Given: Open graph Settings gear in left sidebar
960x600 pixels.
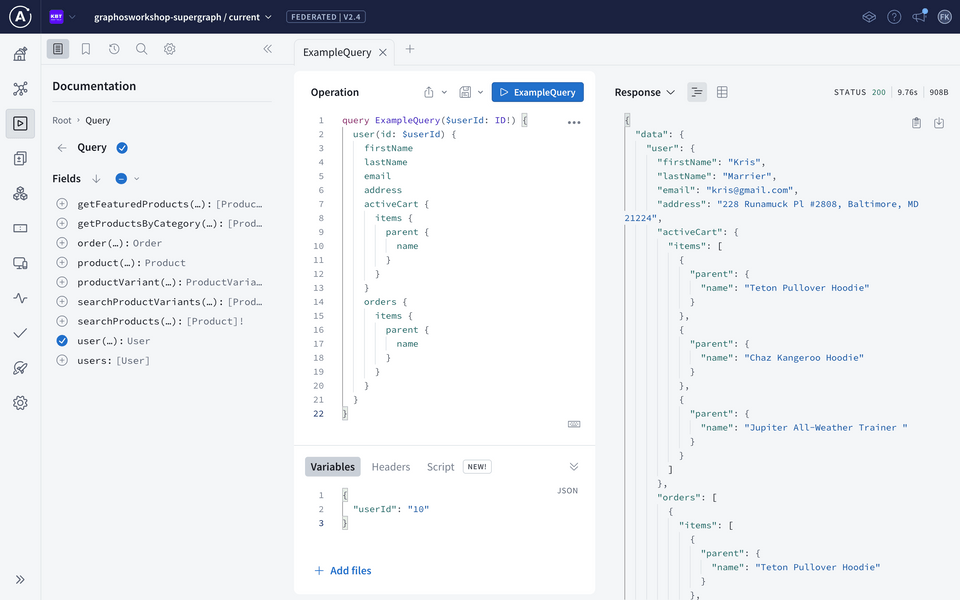Looking at the screenshot, I should [x=20, y=403].
